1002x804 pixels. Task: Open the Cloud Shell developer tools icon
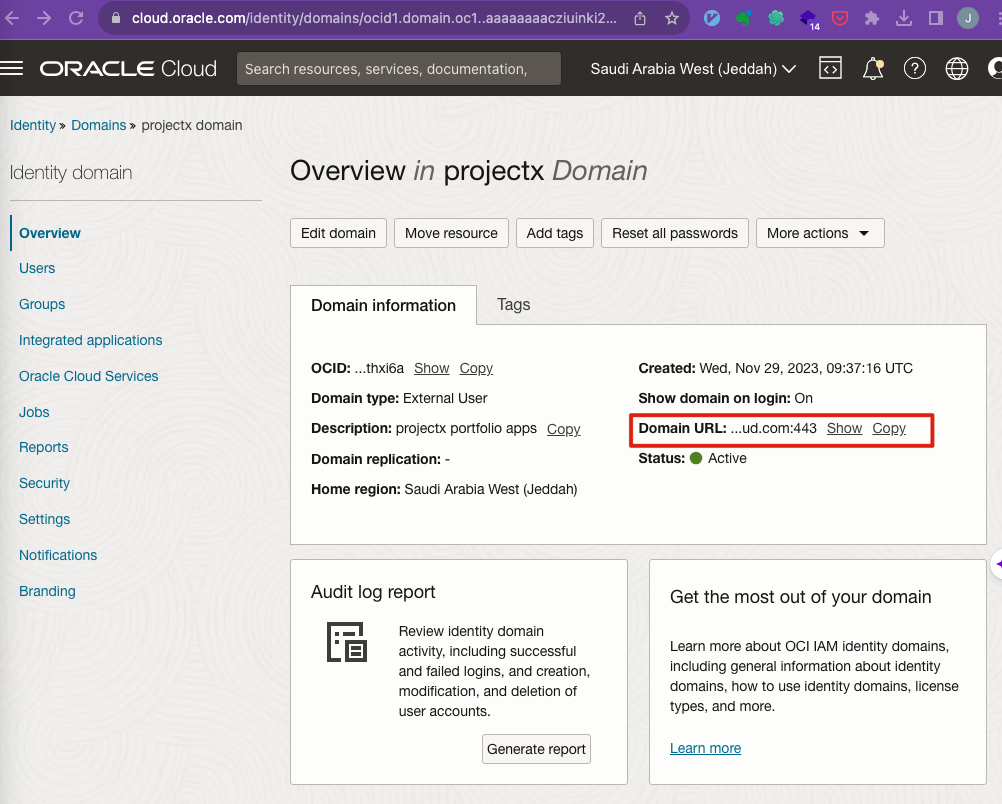coord(830,69)
